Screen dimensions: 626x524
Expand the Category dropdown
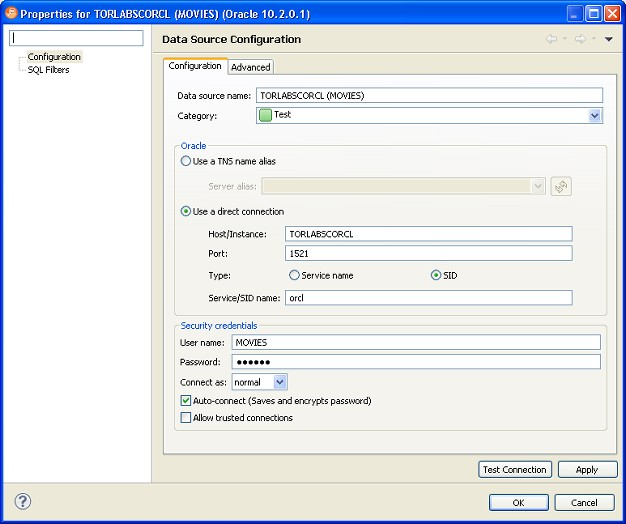pos(595,116)
